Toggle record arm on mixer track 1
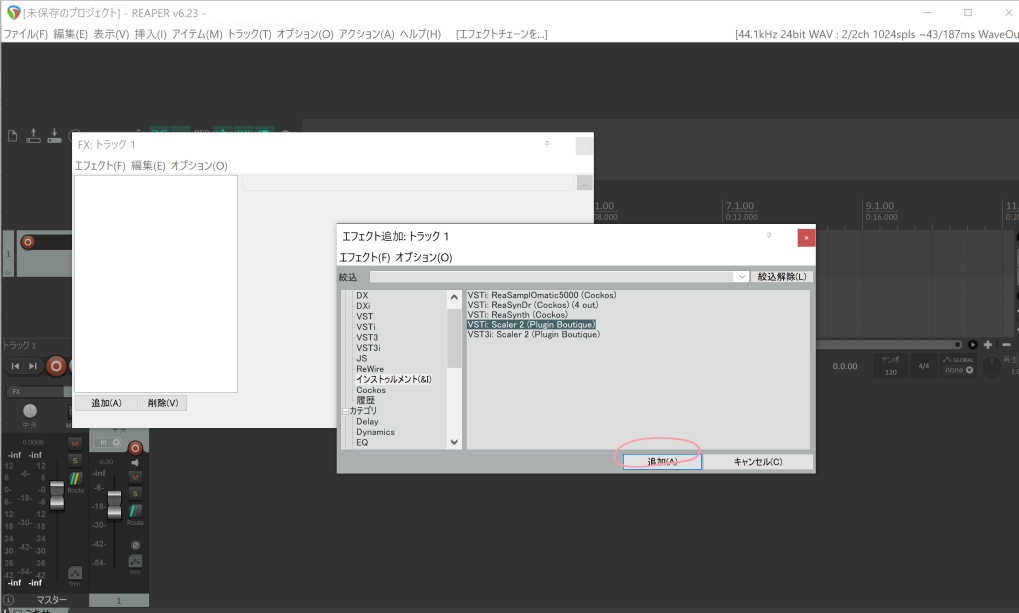This screenshot has height=613, width=1019. 135,448
